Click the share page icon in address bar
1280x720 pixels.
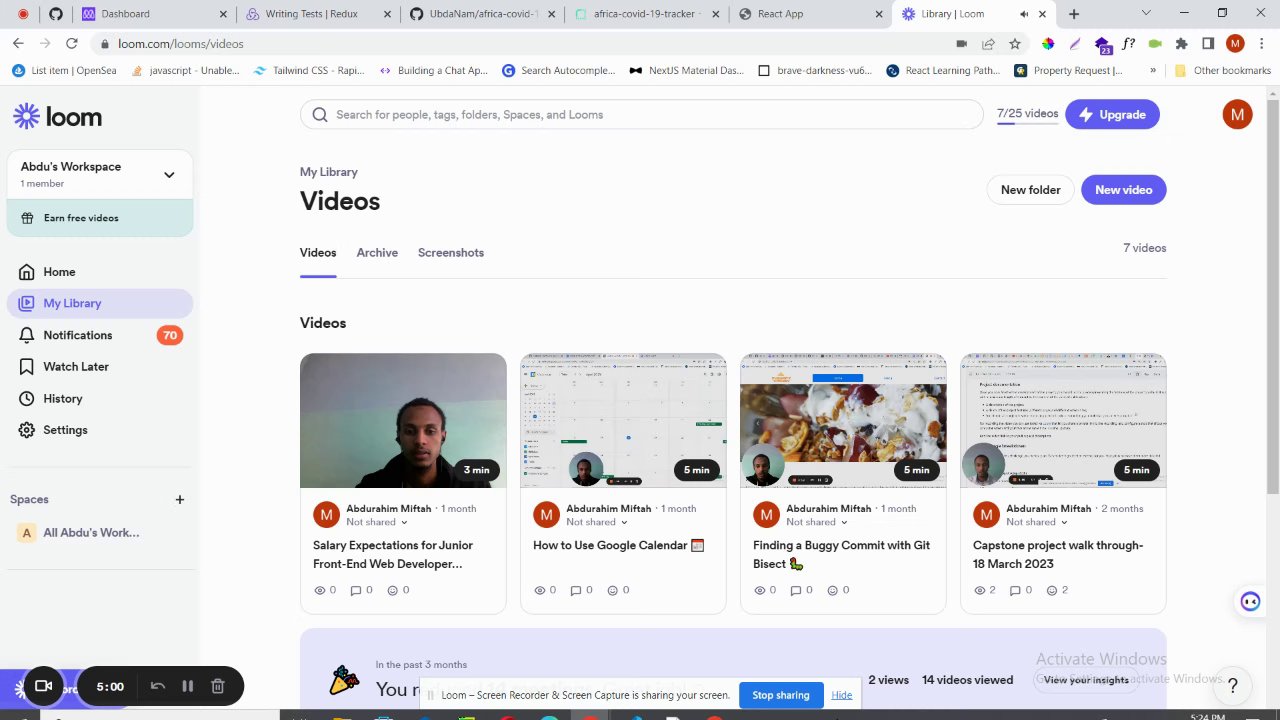tap(988, 44)
